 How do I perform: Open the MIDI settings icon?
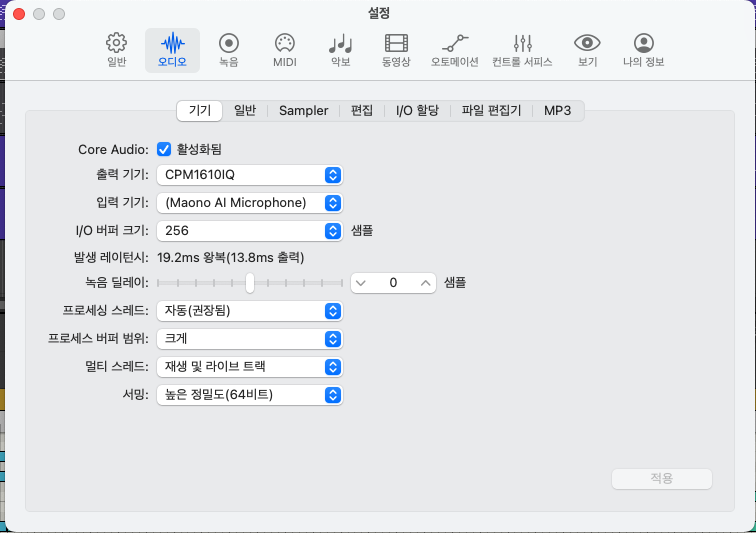pyautogui.click(x=284, y=49)
